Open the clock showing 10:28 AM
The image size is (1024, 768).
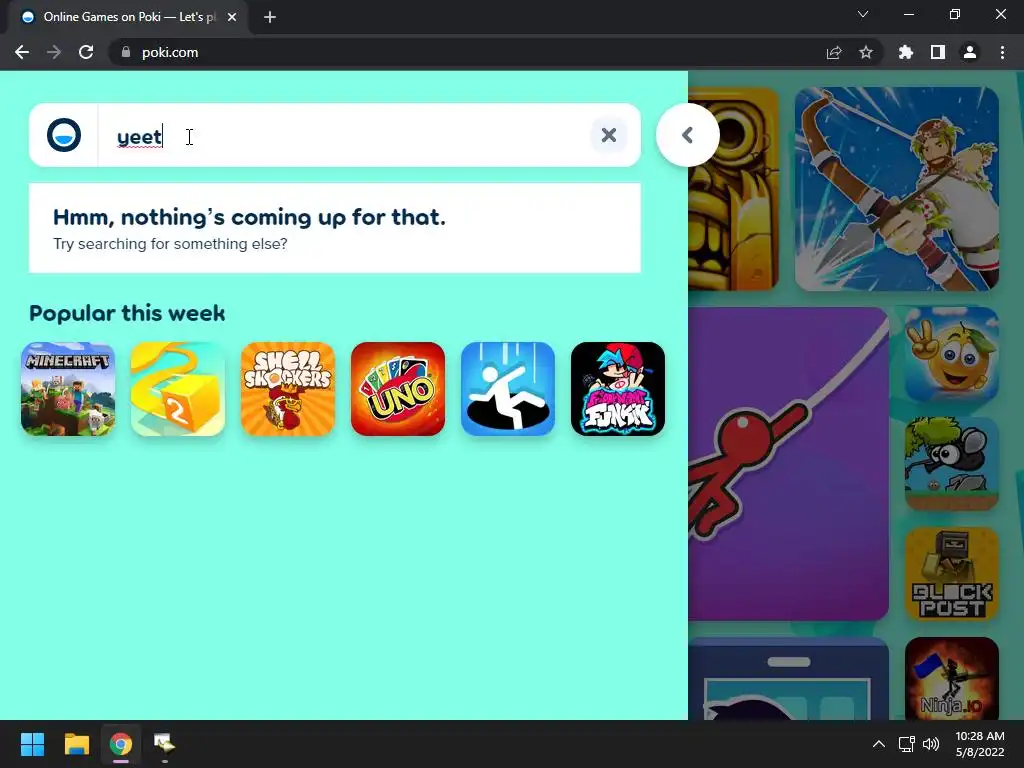980,744
